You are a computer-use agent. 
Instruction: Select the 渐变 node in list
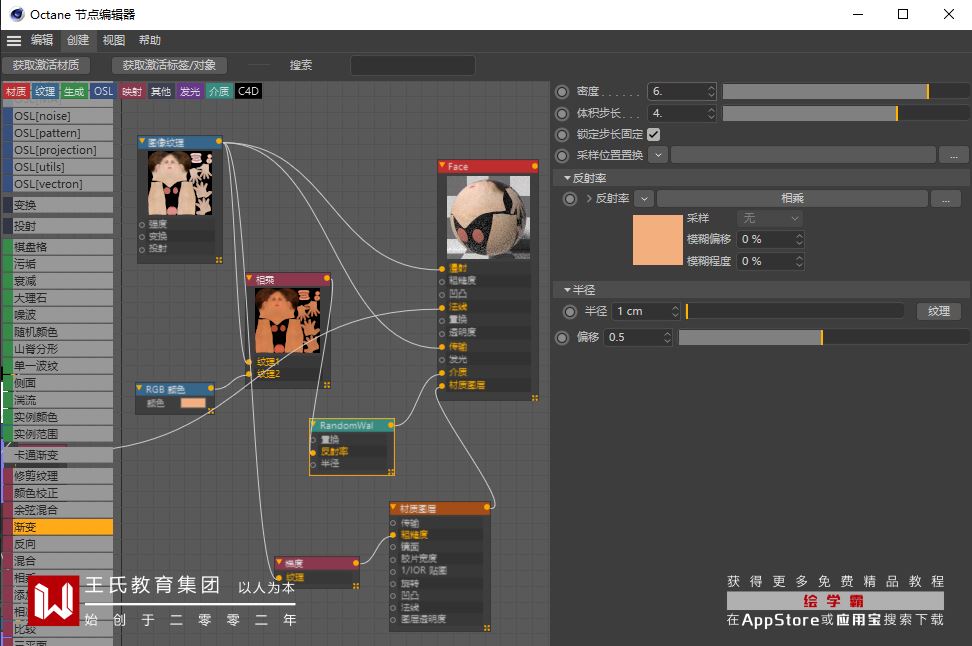(x=59, y=527)
